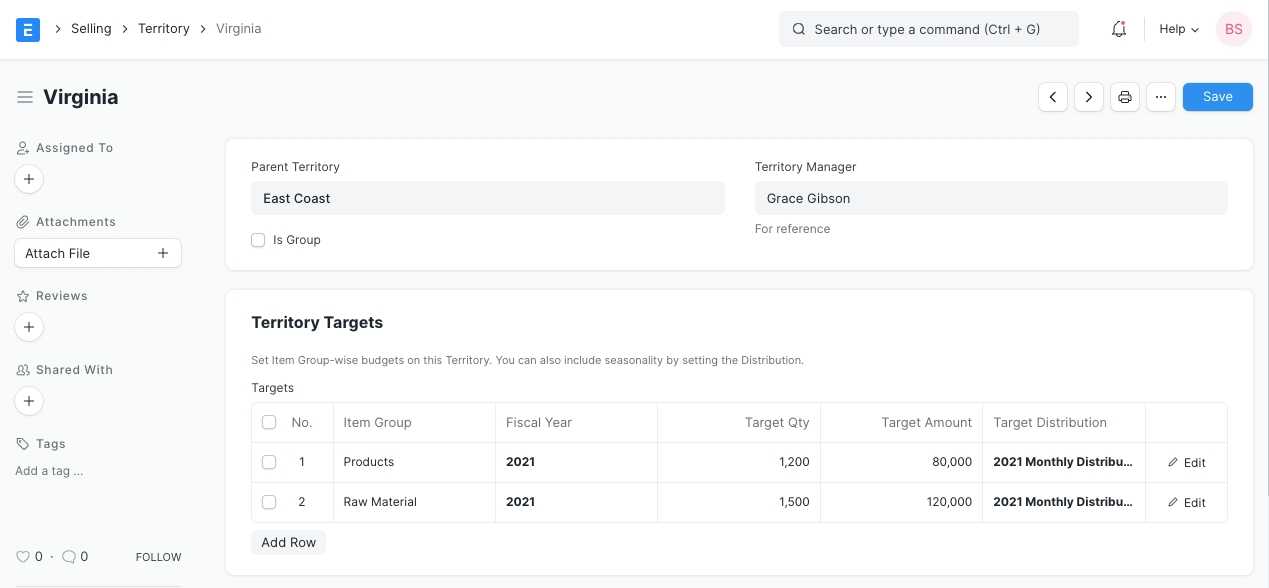Go to next territory record
The width and height of the screenshot is (1269, 588).
click(x=1089, y=97)
